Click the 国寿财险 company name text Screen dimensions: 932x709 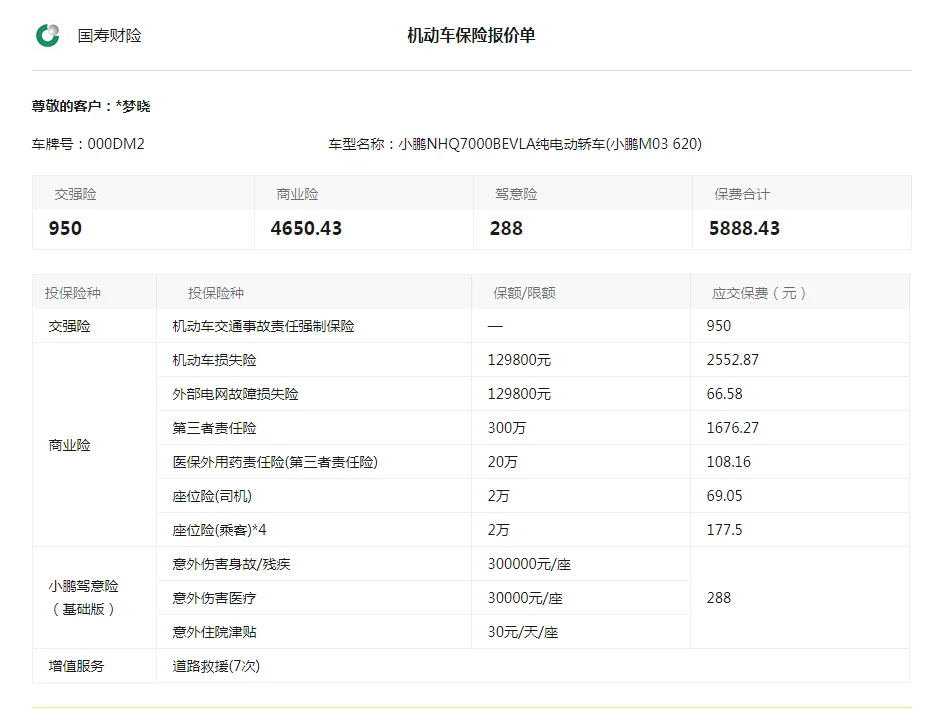pyautogui.click(x=110, y=36)
